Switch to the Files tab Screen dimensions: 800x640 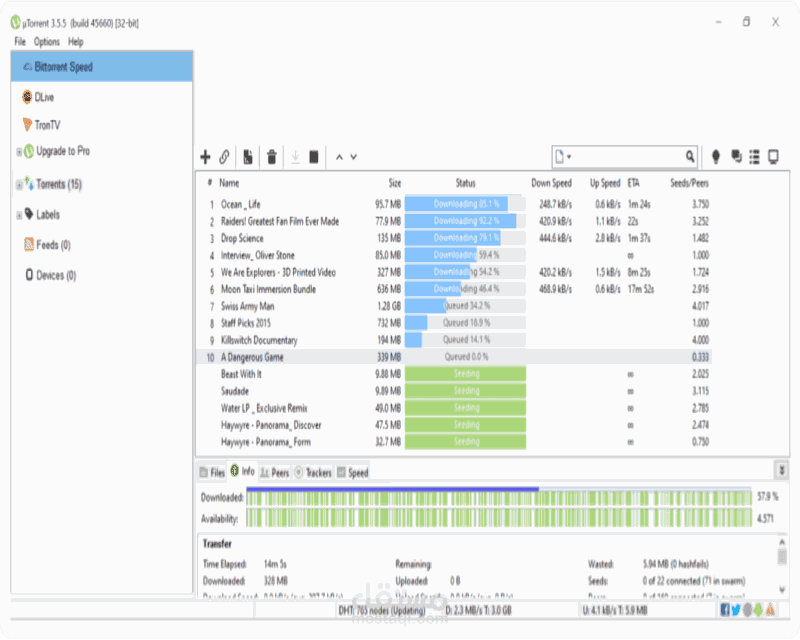[212, 473]
